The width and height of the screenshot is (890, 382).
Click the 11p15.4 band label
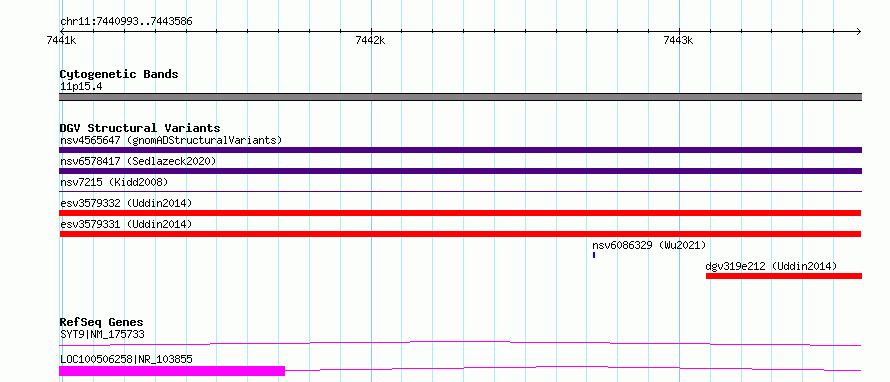tap(81, 87)
